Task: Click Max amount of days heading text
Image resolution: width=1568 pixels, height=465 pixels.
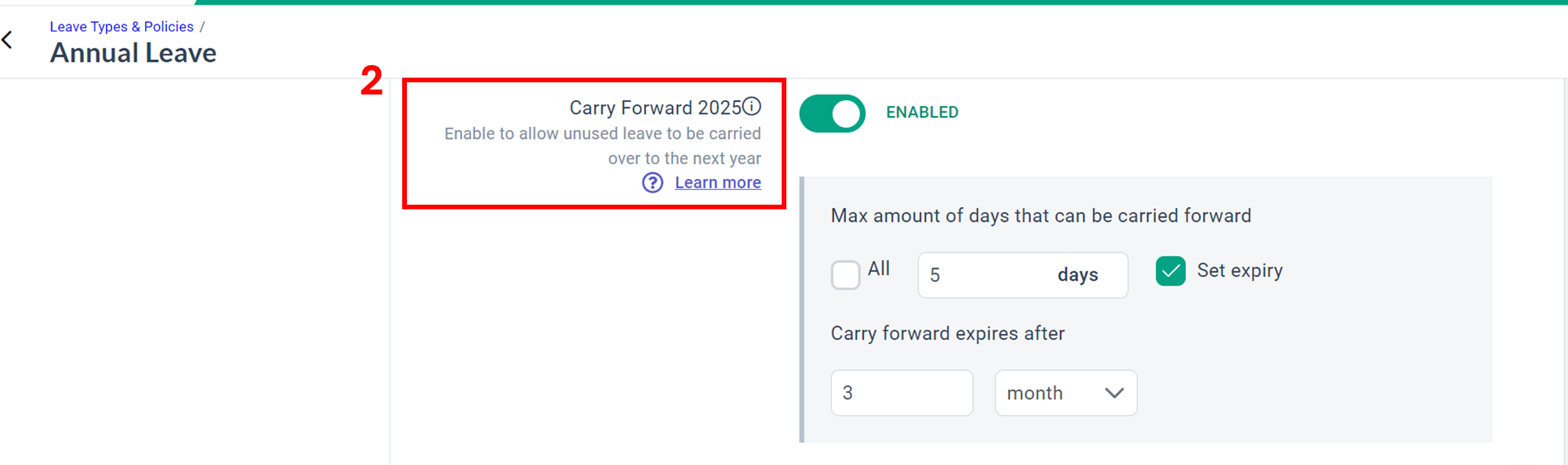Action: 1041,216
